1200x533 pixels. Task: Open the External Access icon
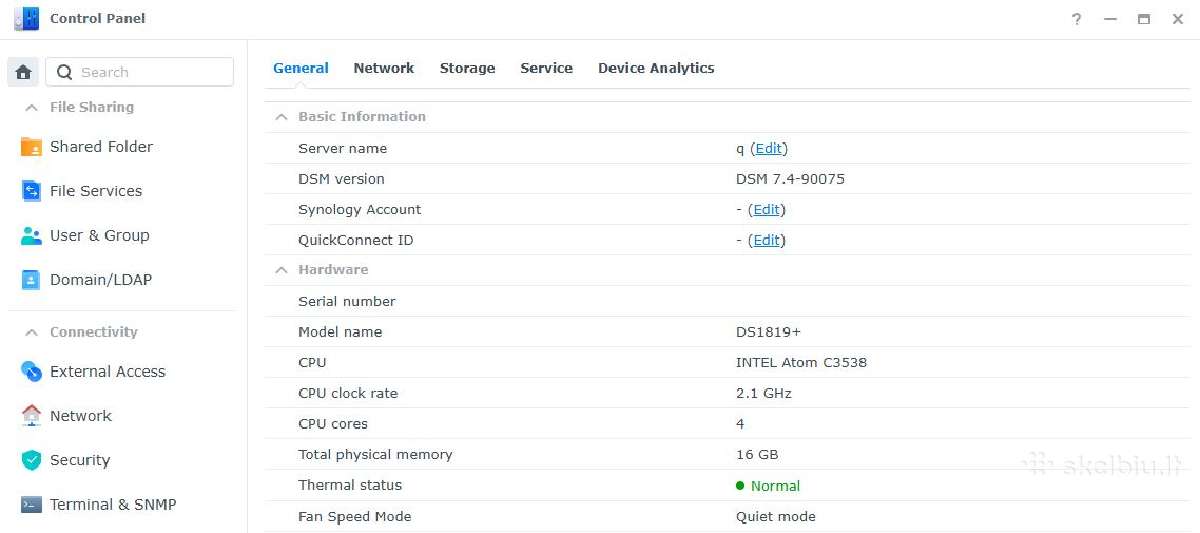[31, 371]
